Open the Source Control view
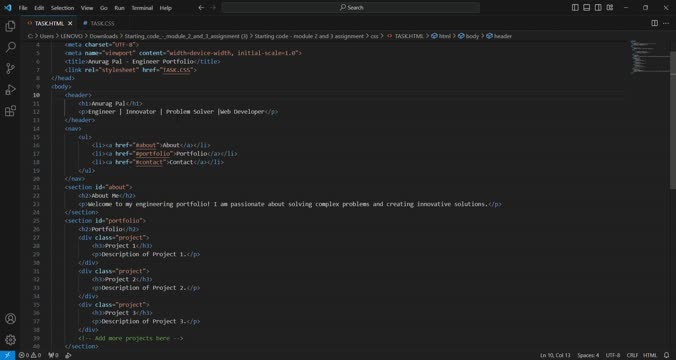 pos(10,68)
